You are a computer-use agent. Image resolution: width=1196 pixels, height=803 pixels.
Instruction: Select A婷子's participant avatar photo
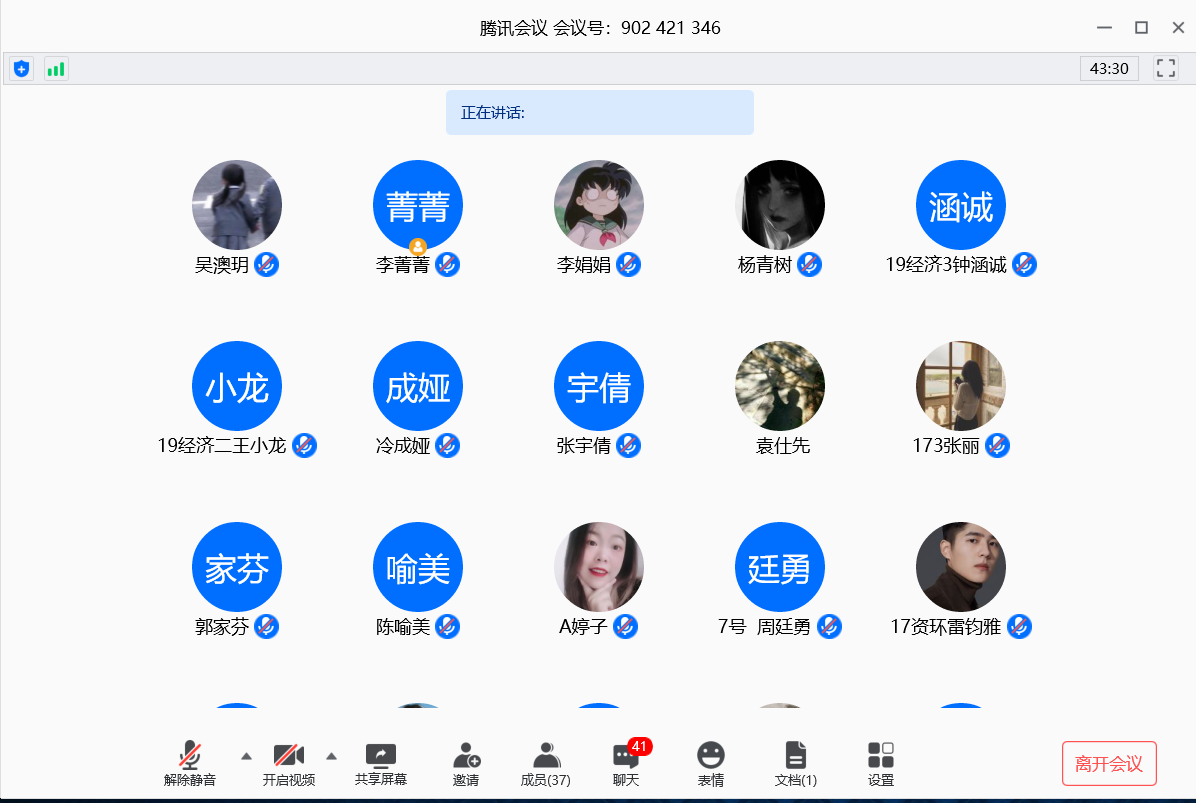(599, 567)
